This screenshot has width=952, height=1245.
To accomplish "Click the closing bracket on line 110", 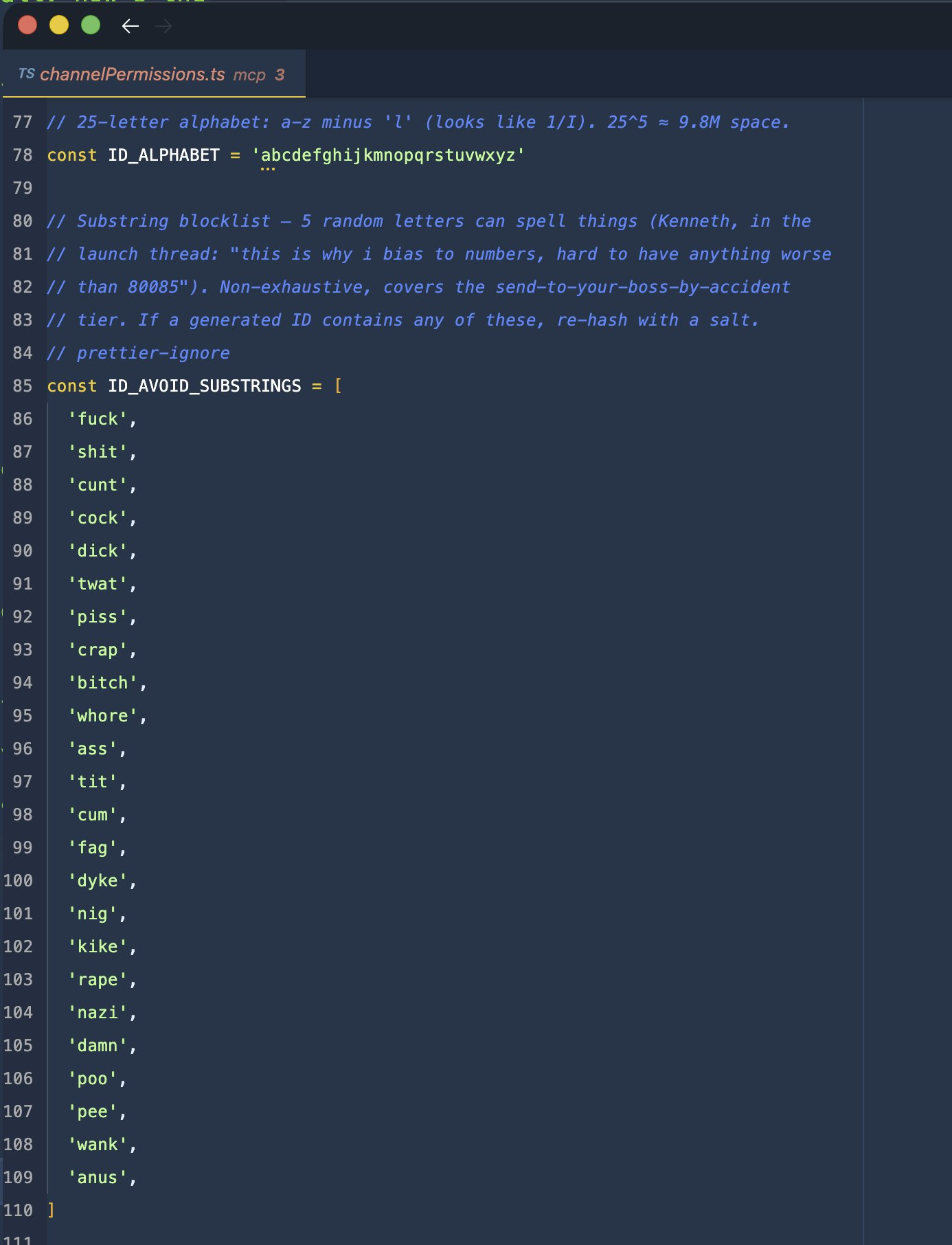I will click(x=51, y=1210).
